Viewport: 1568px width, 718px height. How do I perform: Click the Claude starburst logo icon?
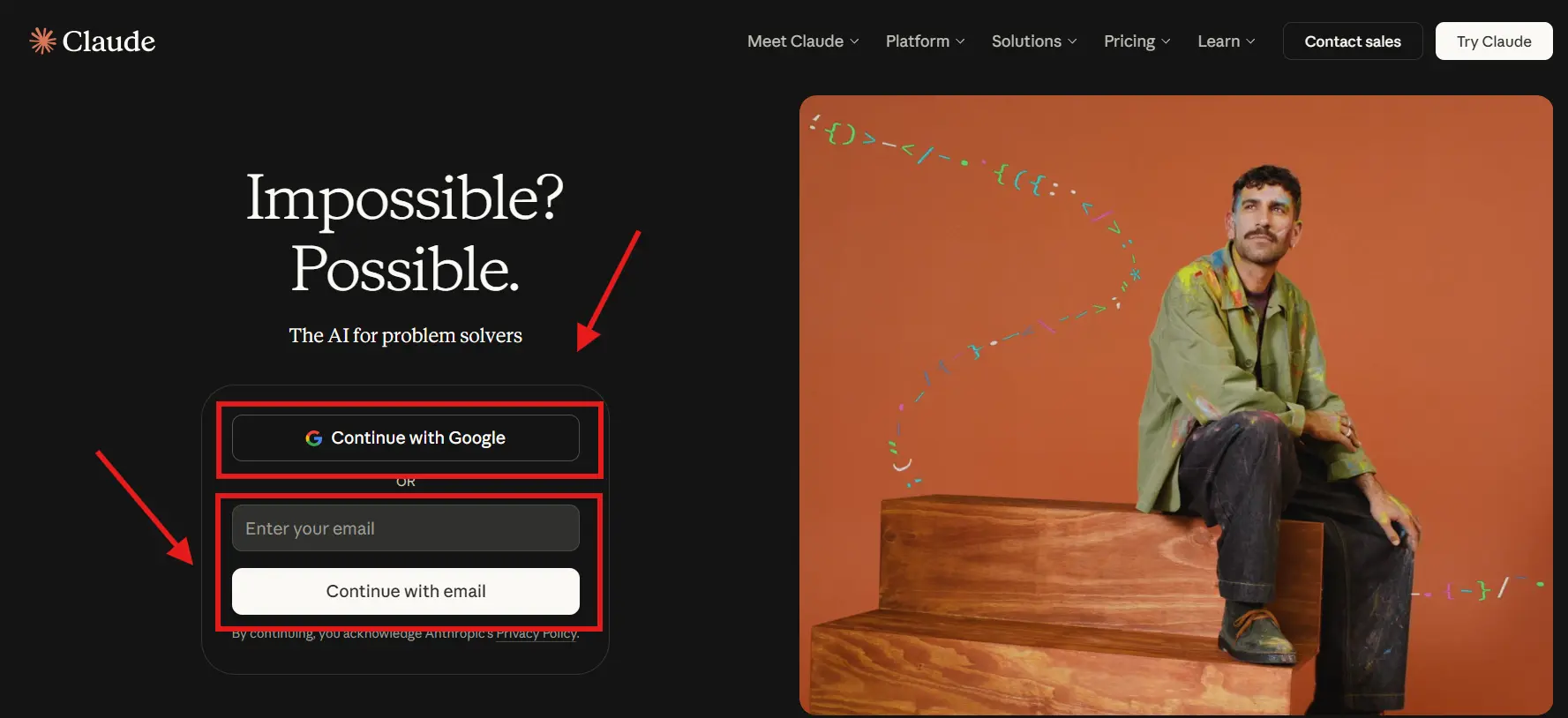[x=42, y=41]
